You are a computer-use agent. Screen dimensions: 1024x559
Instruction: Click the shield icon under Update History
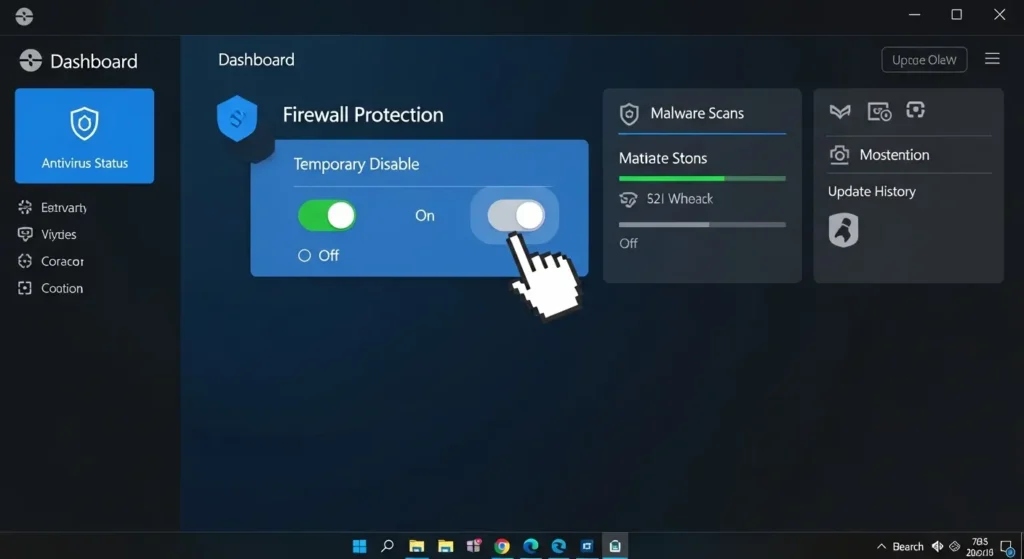(x=843, y=230)
